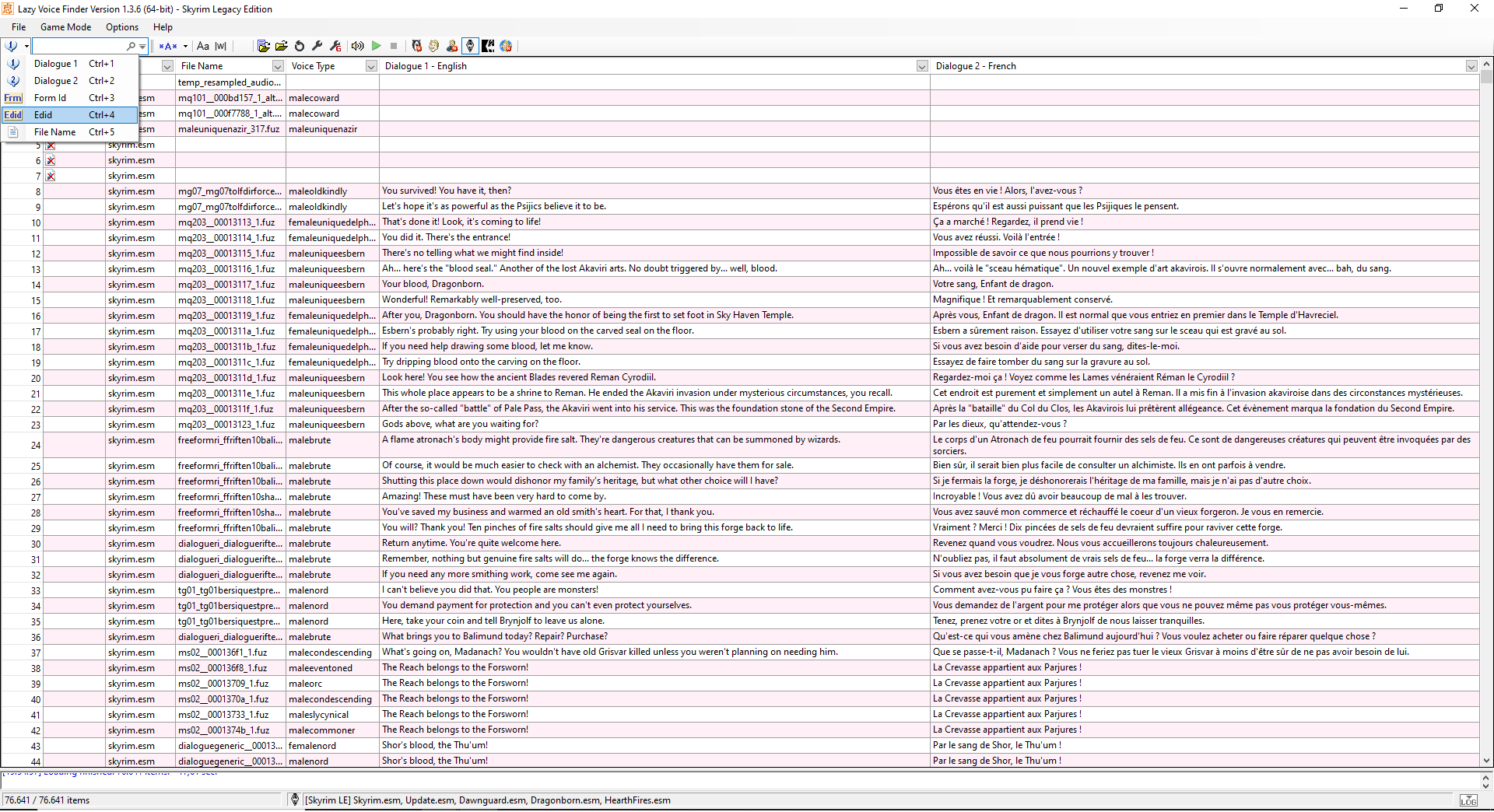Click the Frm icon in dropdown
Viewport: 1494px width, 812px height.
click(x=13, y=98)
